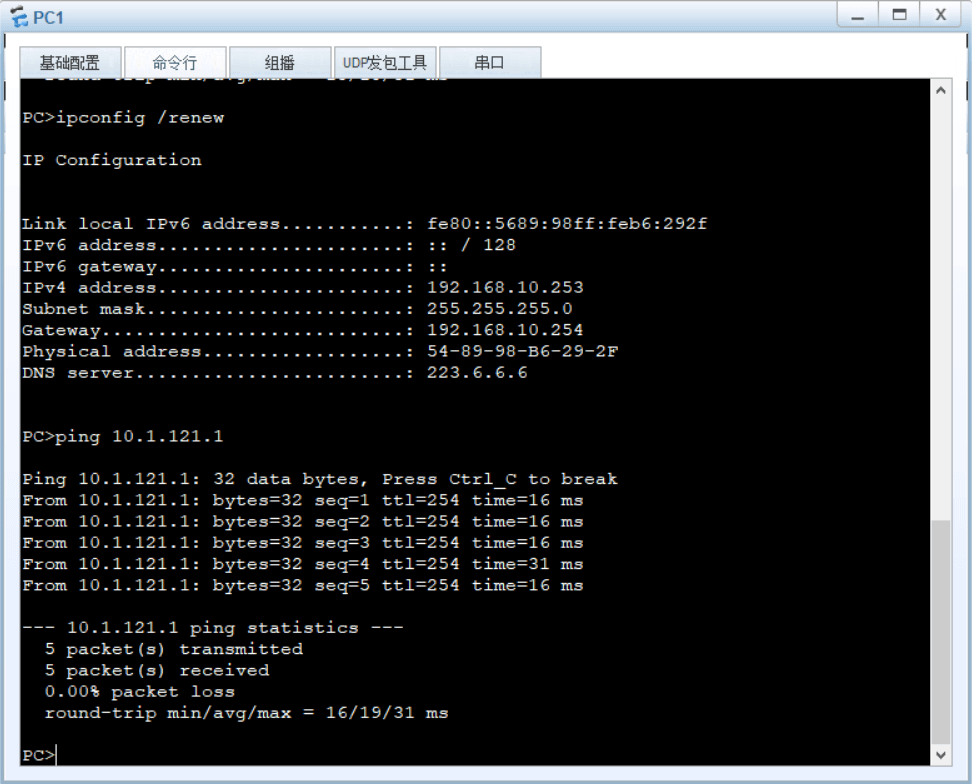
Task: Click the 'ping 10.1.121.1' command line
Action: (x=122, y=437)
